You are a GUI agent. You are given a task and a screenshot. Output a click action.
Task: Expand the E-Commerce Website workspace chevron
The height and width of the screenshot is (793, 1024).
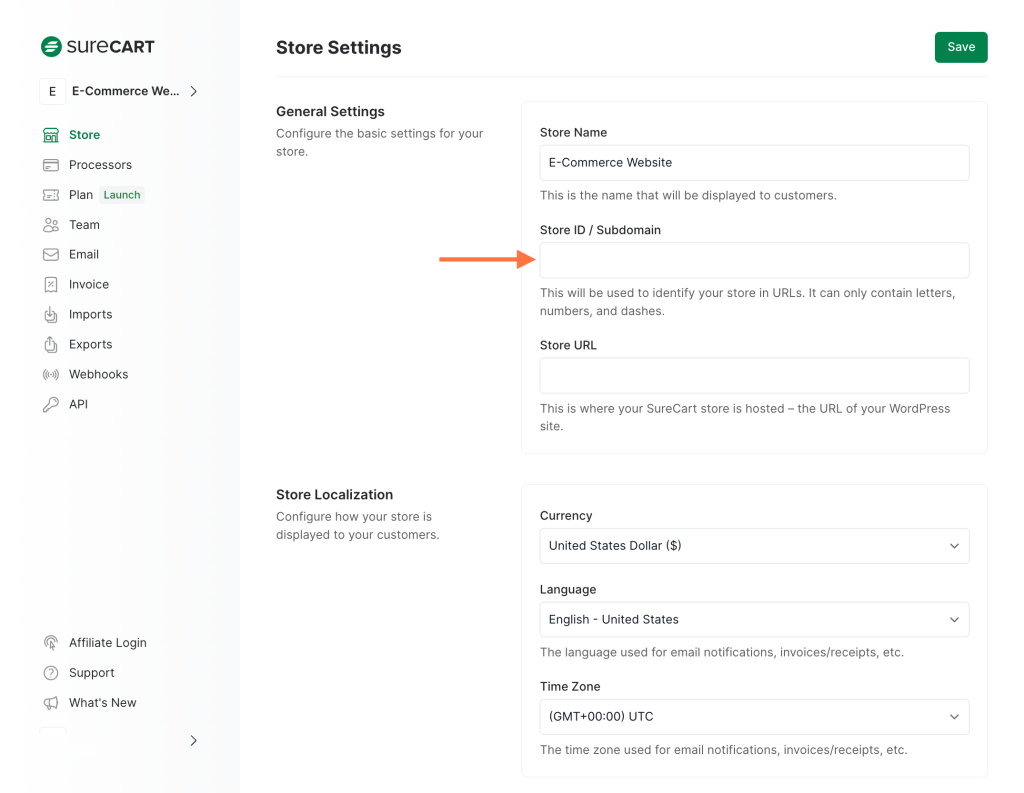pos(194,91)
